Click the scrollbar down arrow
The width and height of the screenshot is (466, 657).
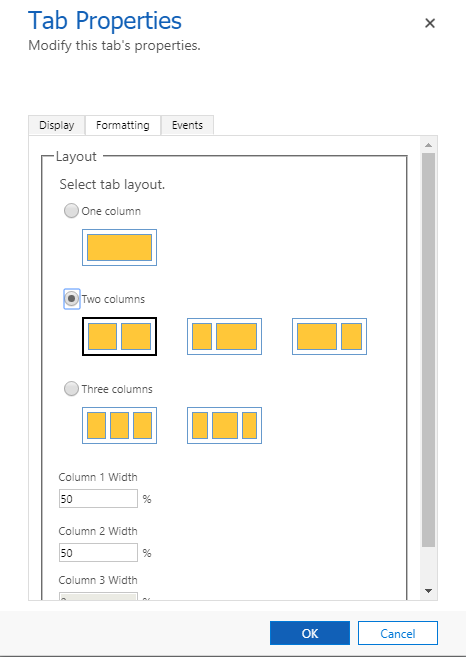pyautogui.click(x=428, y=591)
